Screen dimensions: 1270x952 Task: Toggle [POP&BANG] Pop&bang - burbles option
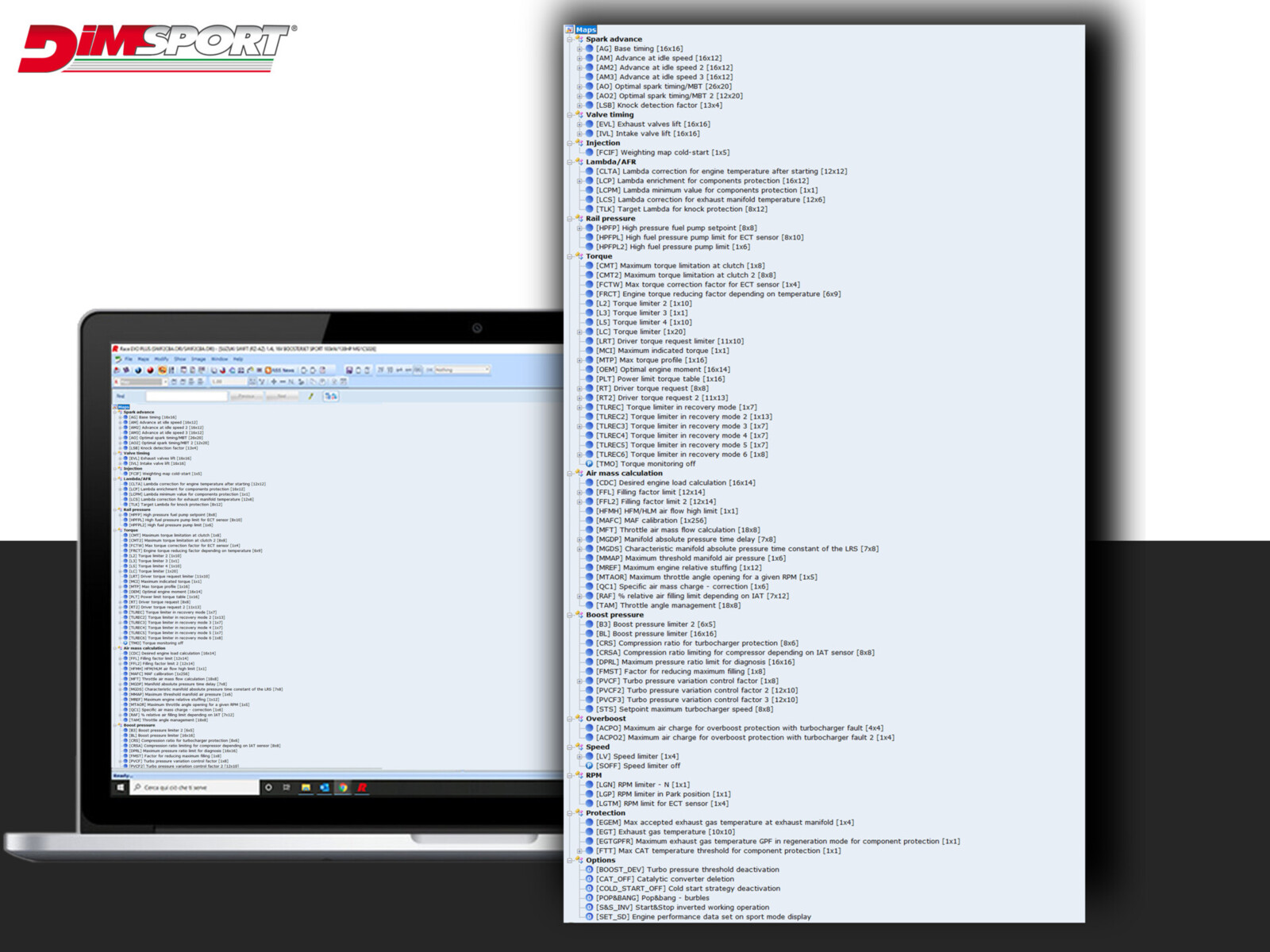click(589, 898)
